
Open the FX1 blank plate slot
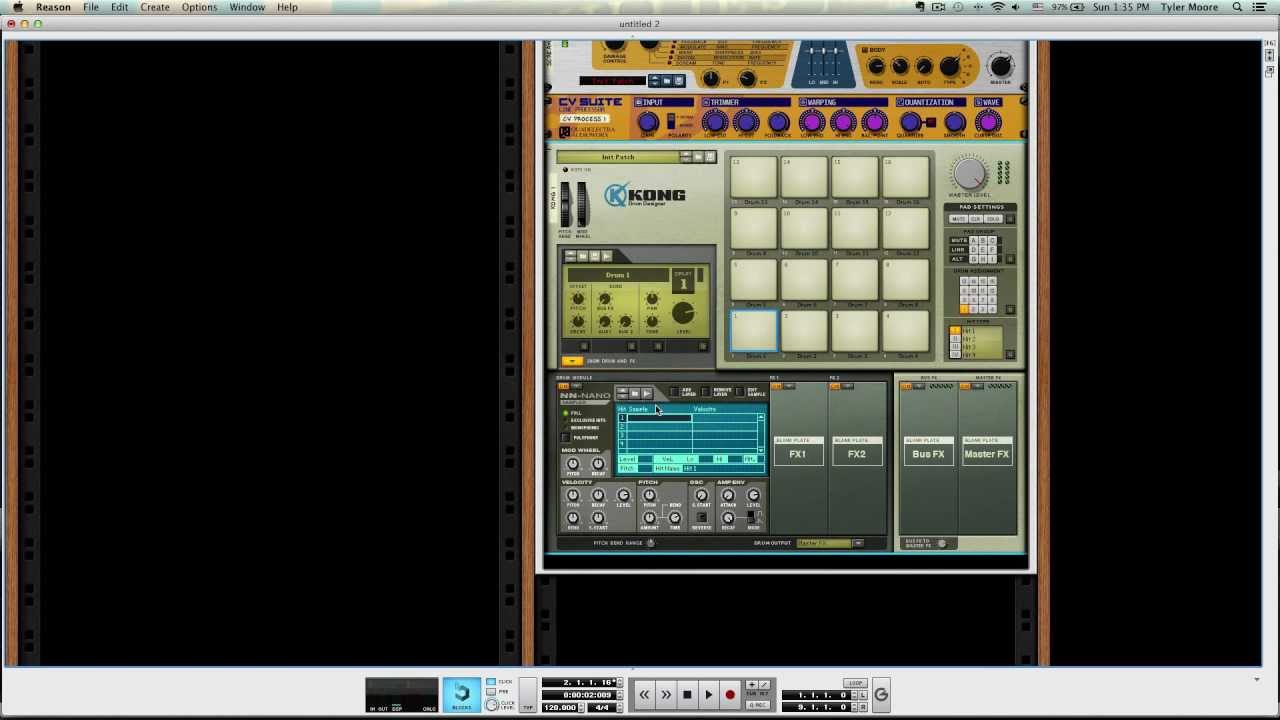click(799, 451)
